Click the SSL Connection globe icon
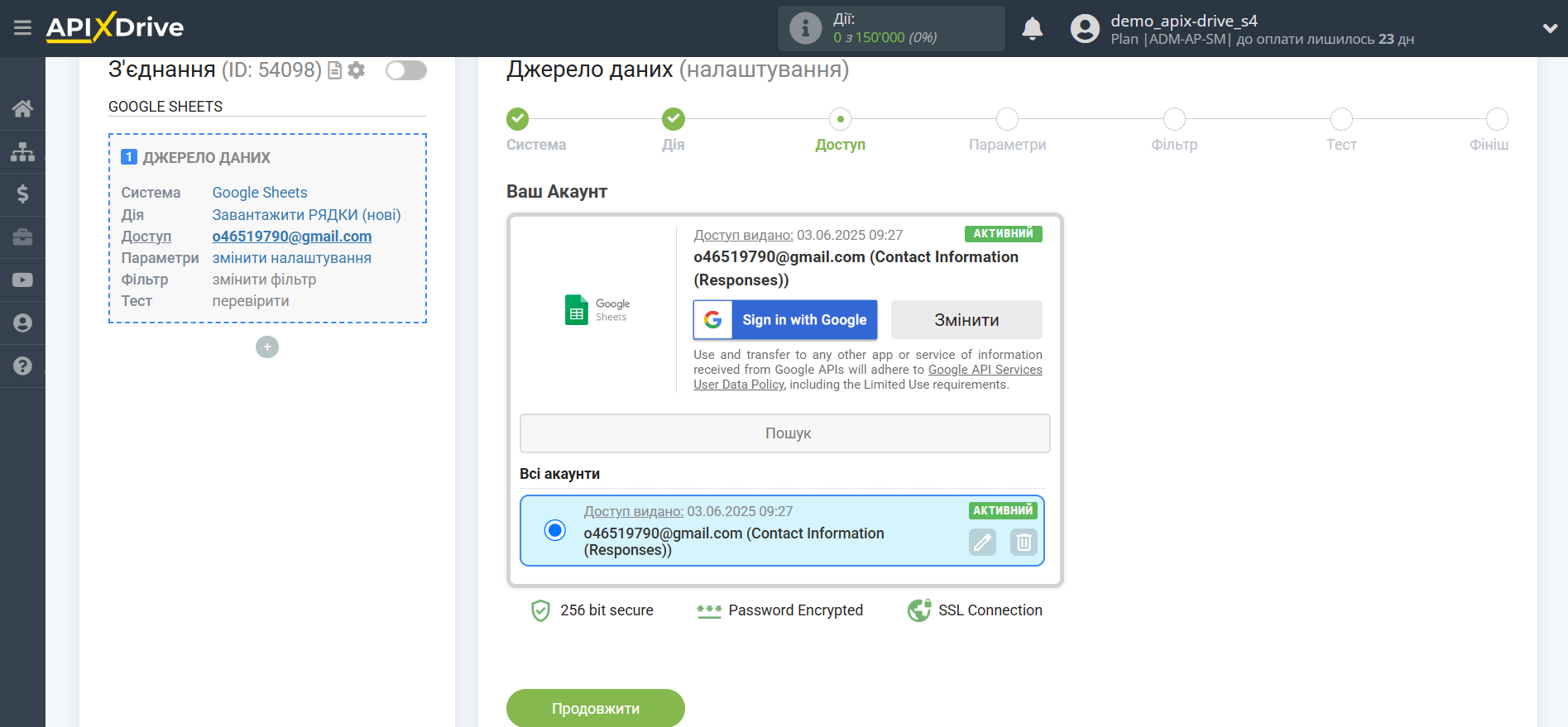1568x727 pixels. pyautogui.click(x=919, y=610)
